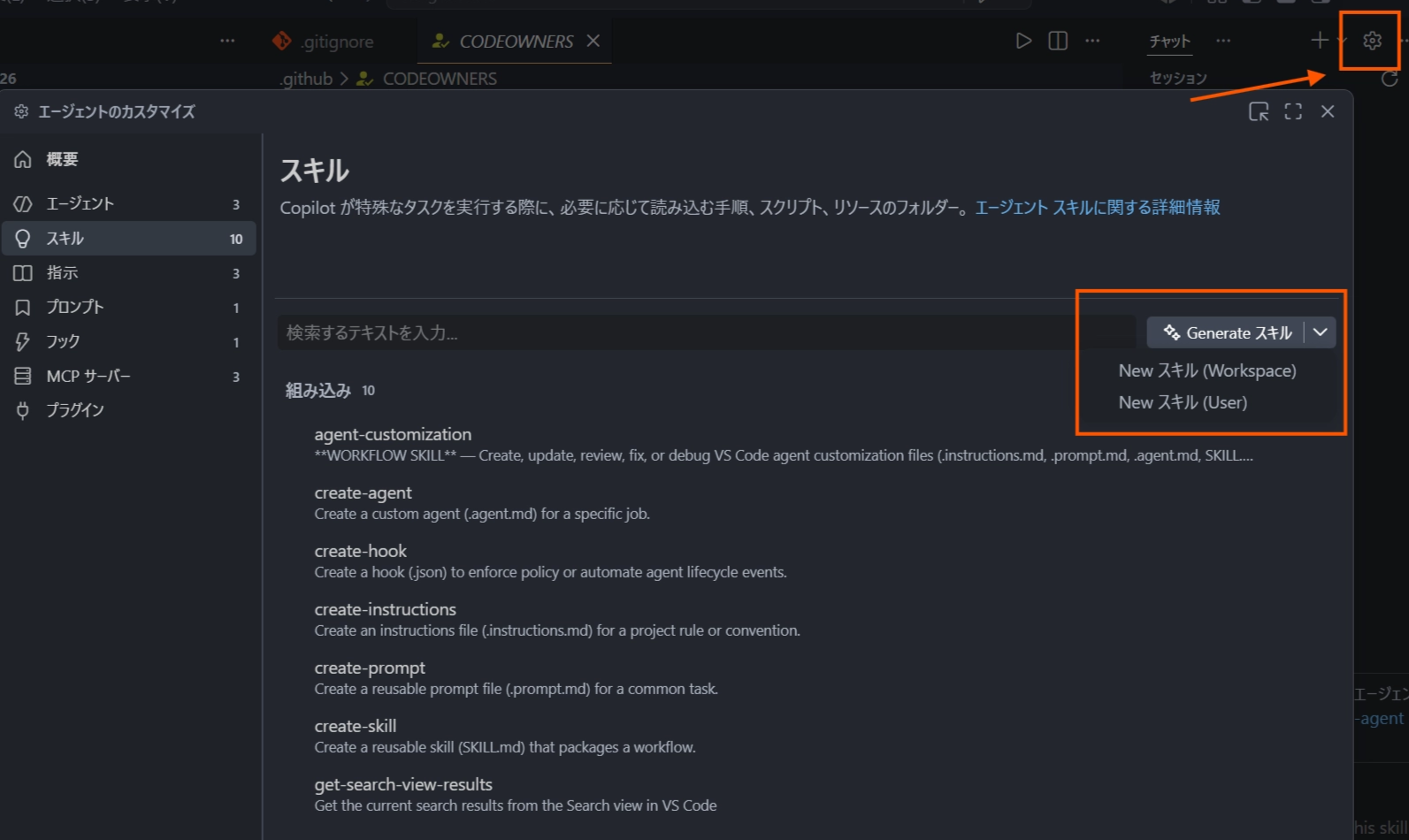The height and width of the screenshot is (840, 1409).
Task: Maximize the agent customization dialog
Action: [x=1293, y=111]
